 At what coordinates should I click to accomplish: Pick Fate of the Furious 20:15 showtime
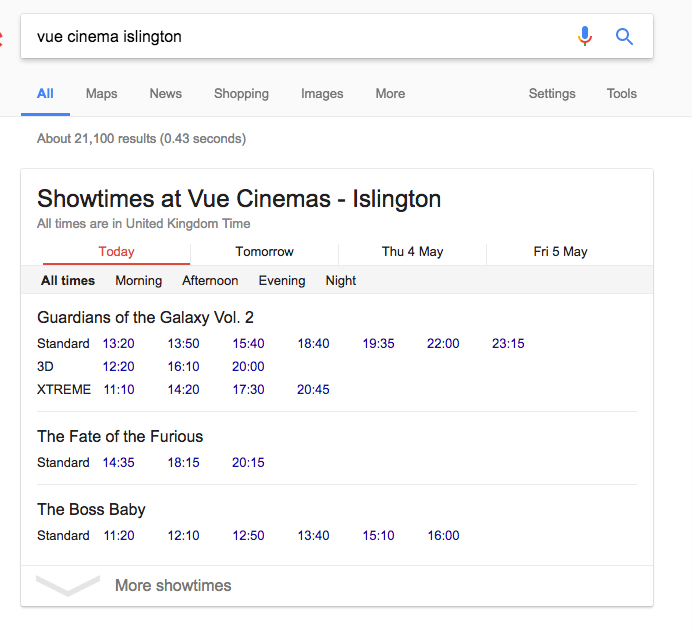[x=248, y=463]
